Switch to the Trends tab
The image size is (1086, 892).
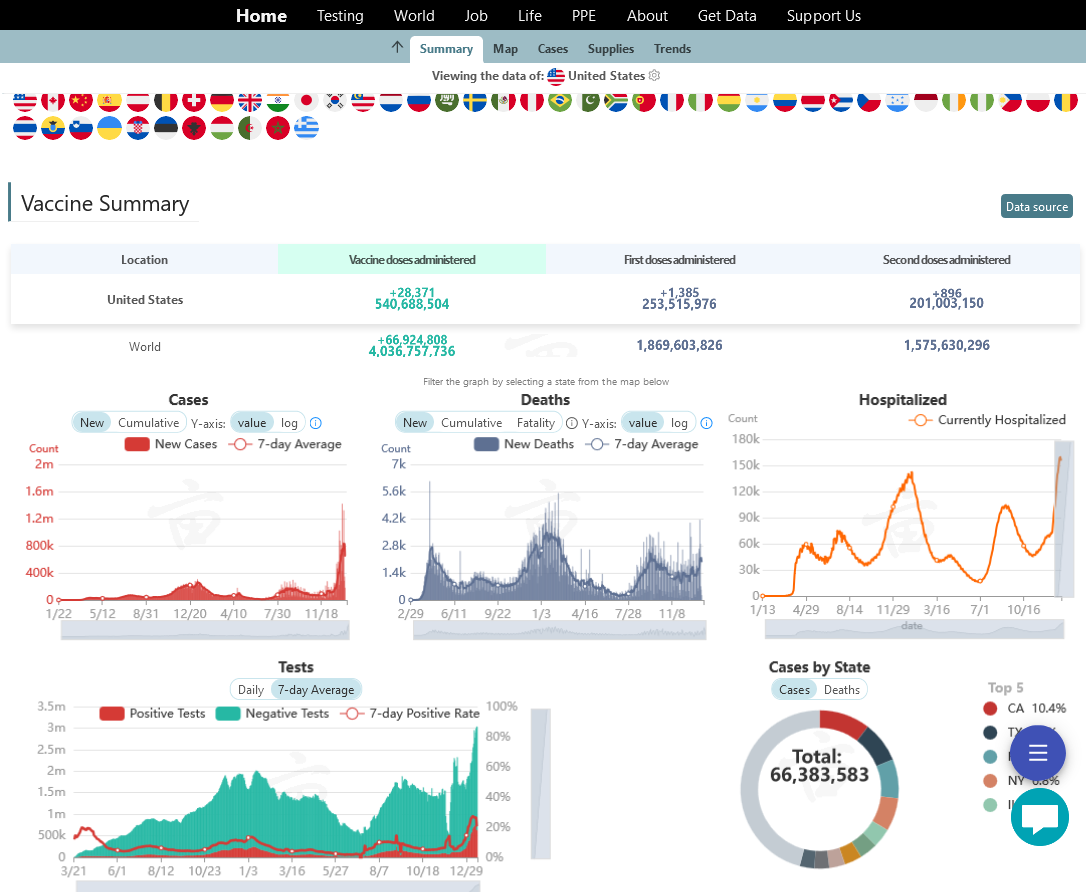pos(673,49)
